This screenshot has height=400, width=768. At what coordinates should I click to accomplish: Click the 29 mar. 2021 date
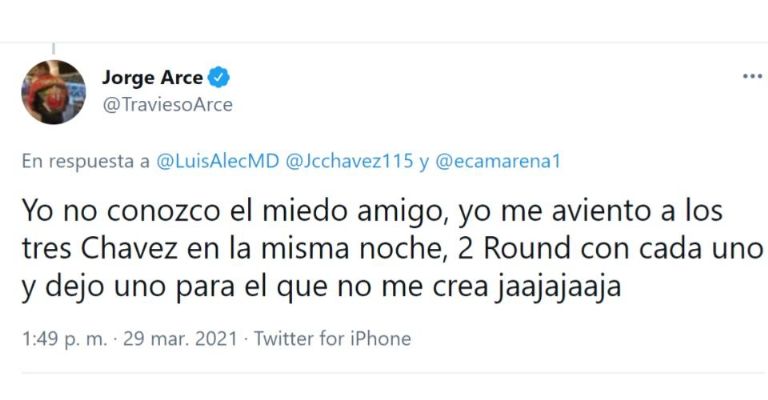(x=182, y=339)
